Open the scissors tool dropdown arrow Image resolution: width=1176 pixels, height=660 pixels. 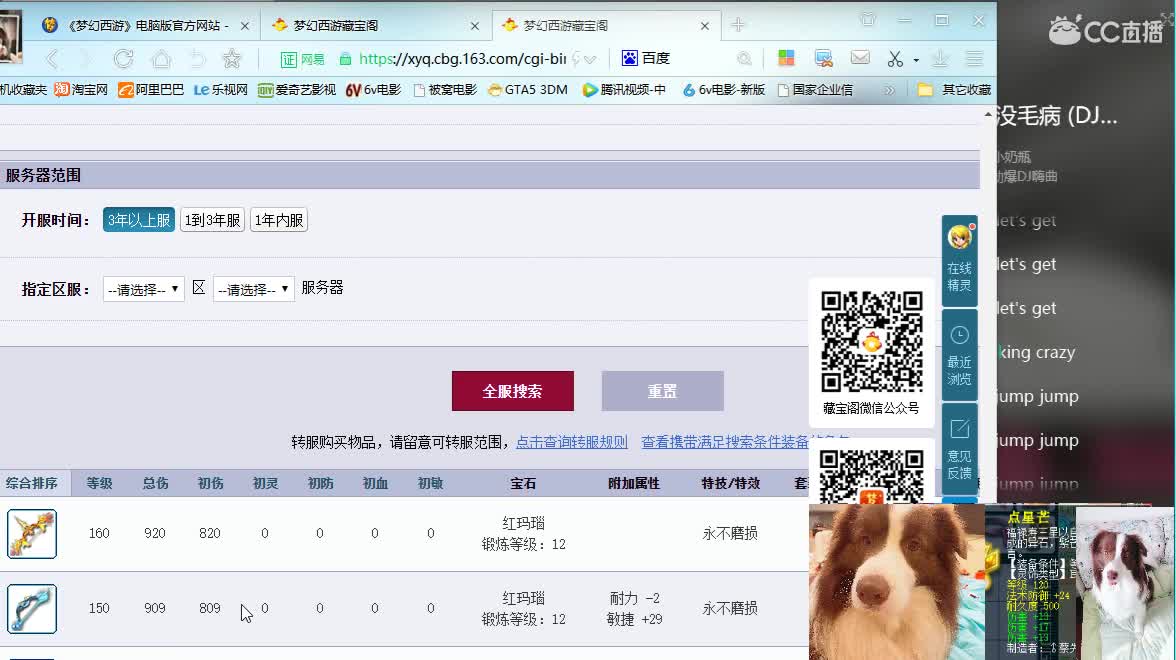point(916,60)
